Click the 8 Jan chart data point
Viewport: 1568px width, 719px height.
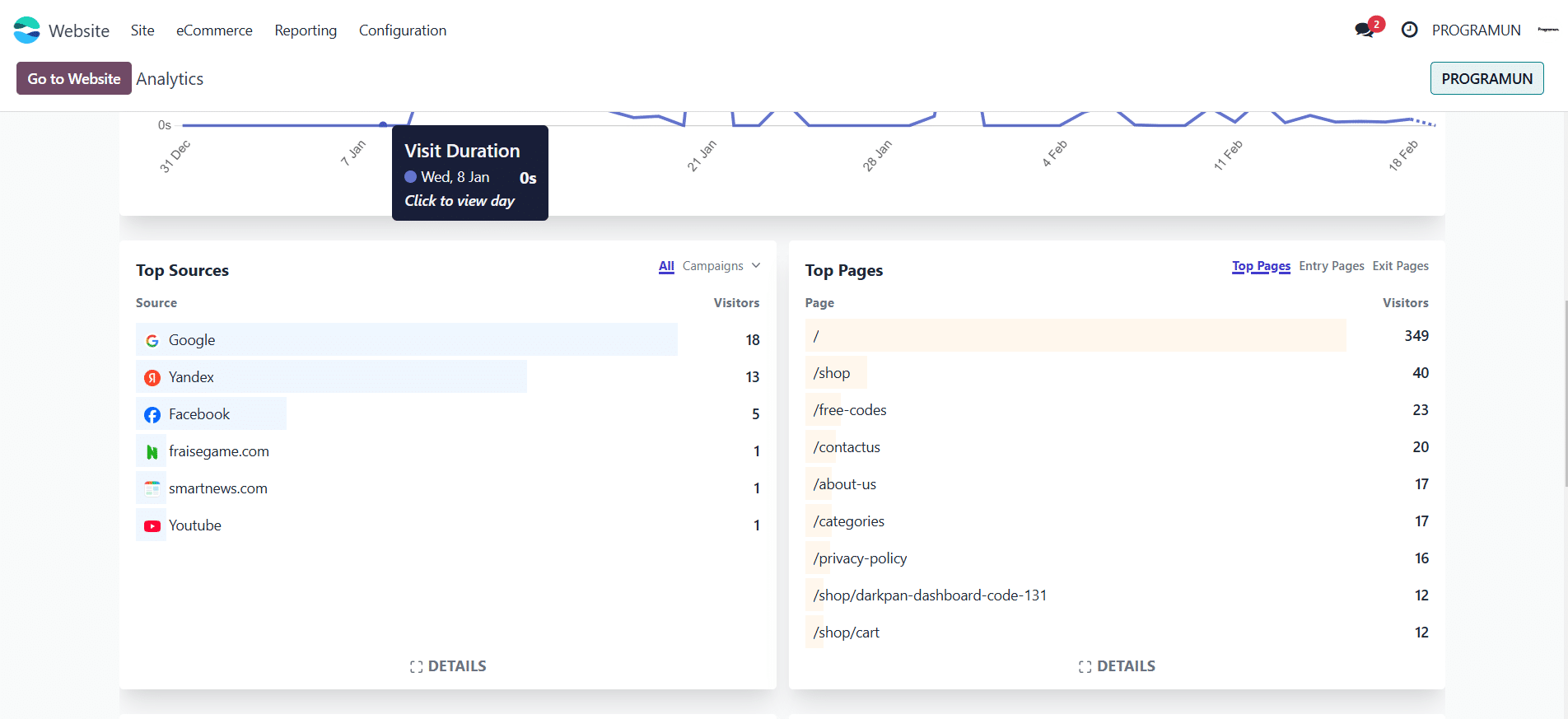tap(383, 124)
